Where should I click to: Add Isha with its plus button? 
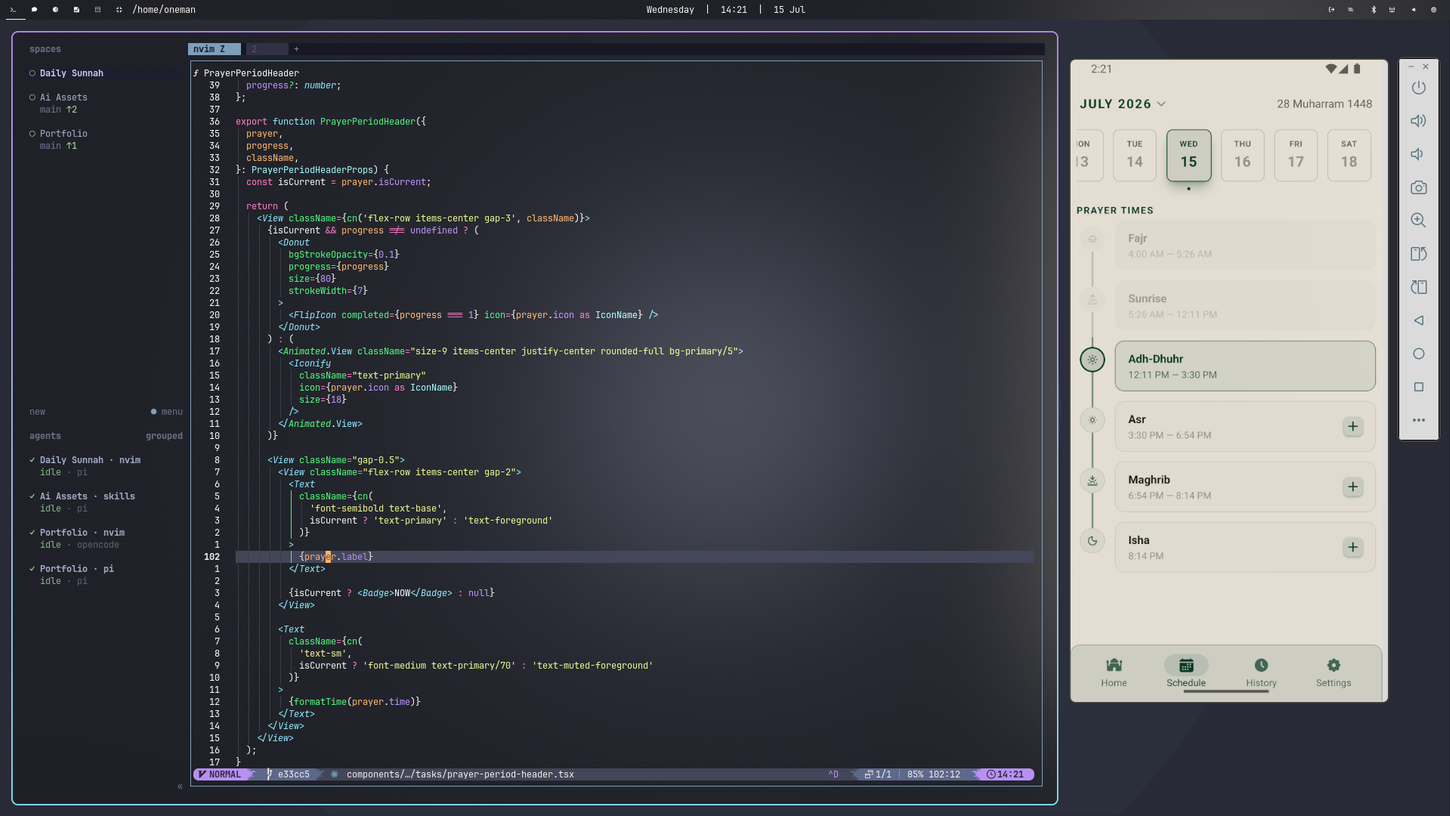(1352, 547)
